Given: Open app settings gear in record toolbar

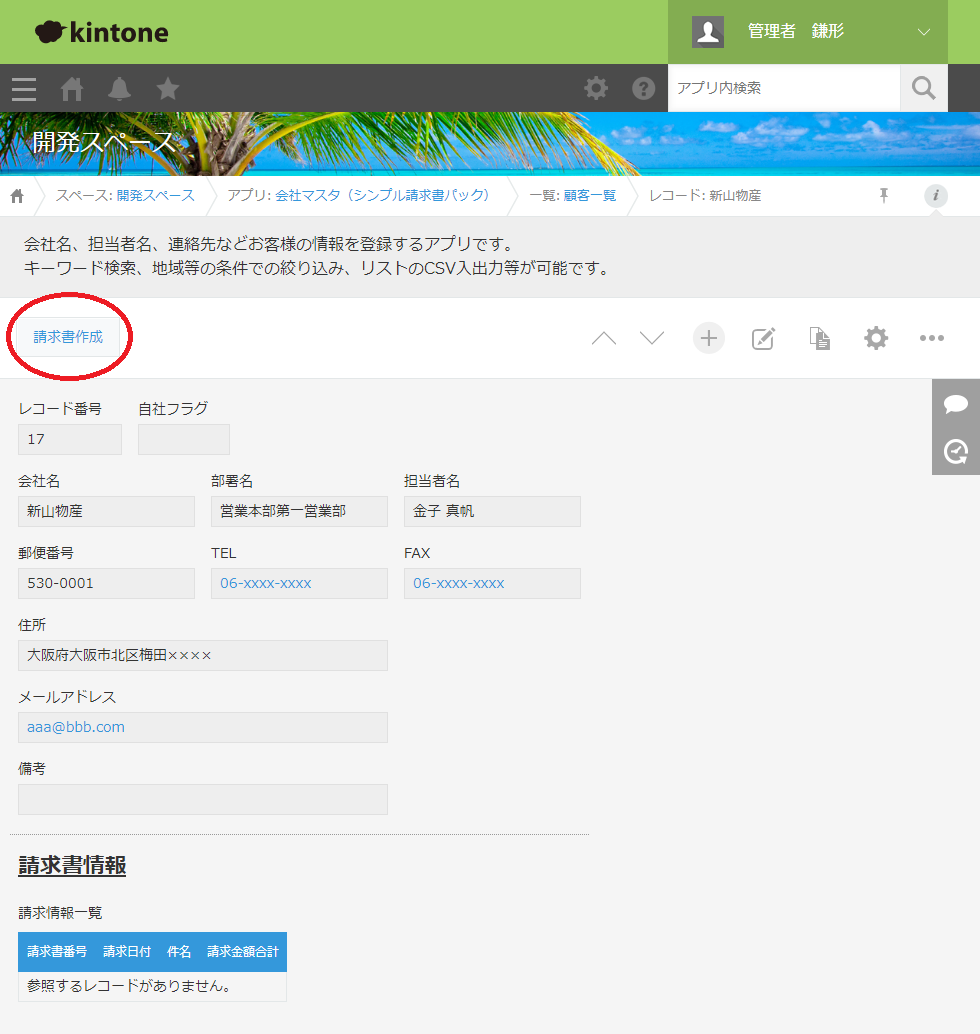Looking at the screenshot, I should pyautogui.click(x=876, y=338).
